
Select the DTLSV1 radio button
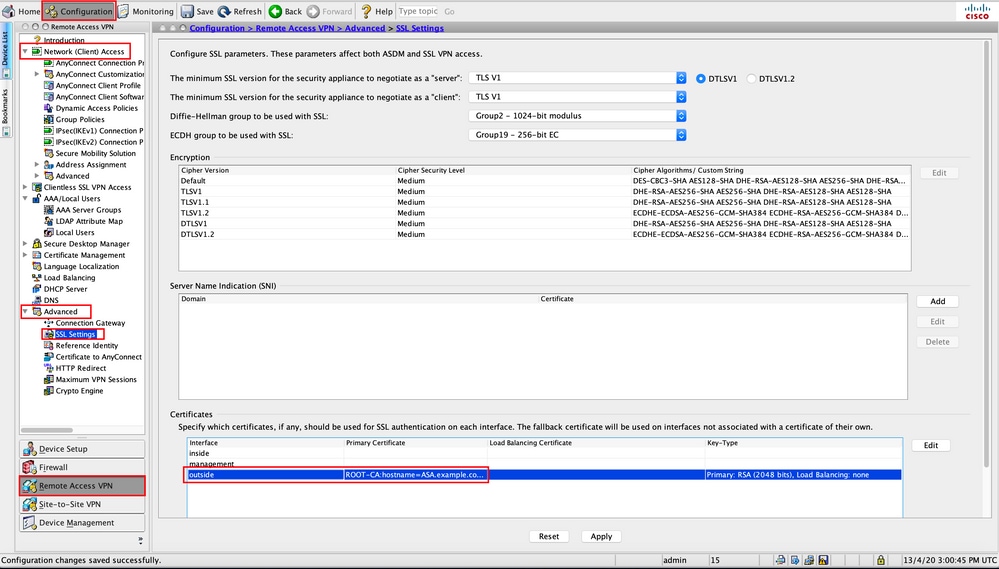(x=701, y=78)
